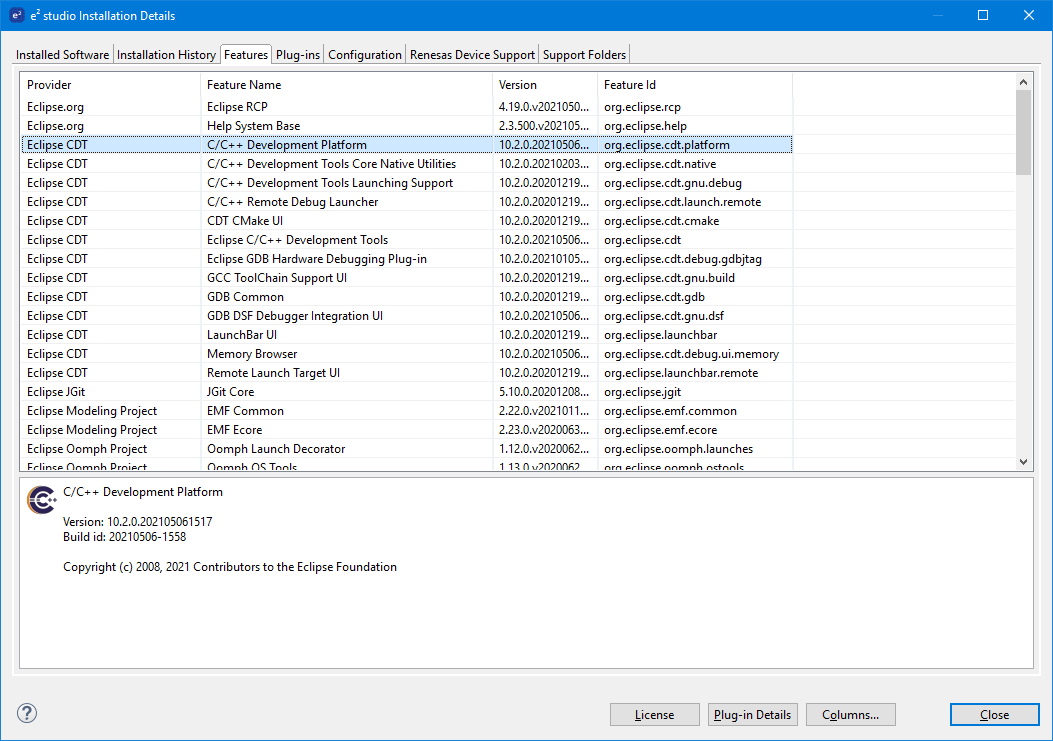Click the org.eclipse.cdt.debug.ui.memory feature id
1053x741 pixels.
692,353
